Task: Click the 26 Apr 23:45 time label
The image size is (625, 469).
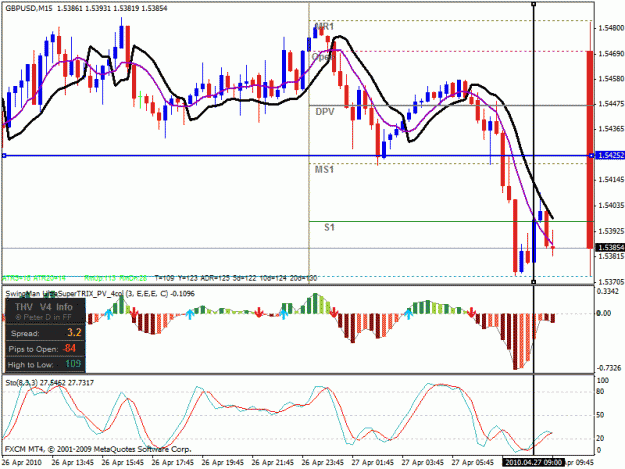Action: coord(322,463)
